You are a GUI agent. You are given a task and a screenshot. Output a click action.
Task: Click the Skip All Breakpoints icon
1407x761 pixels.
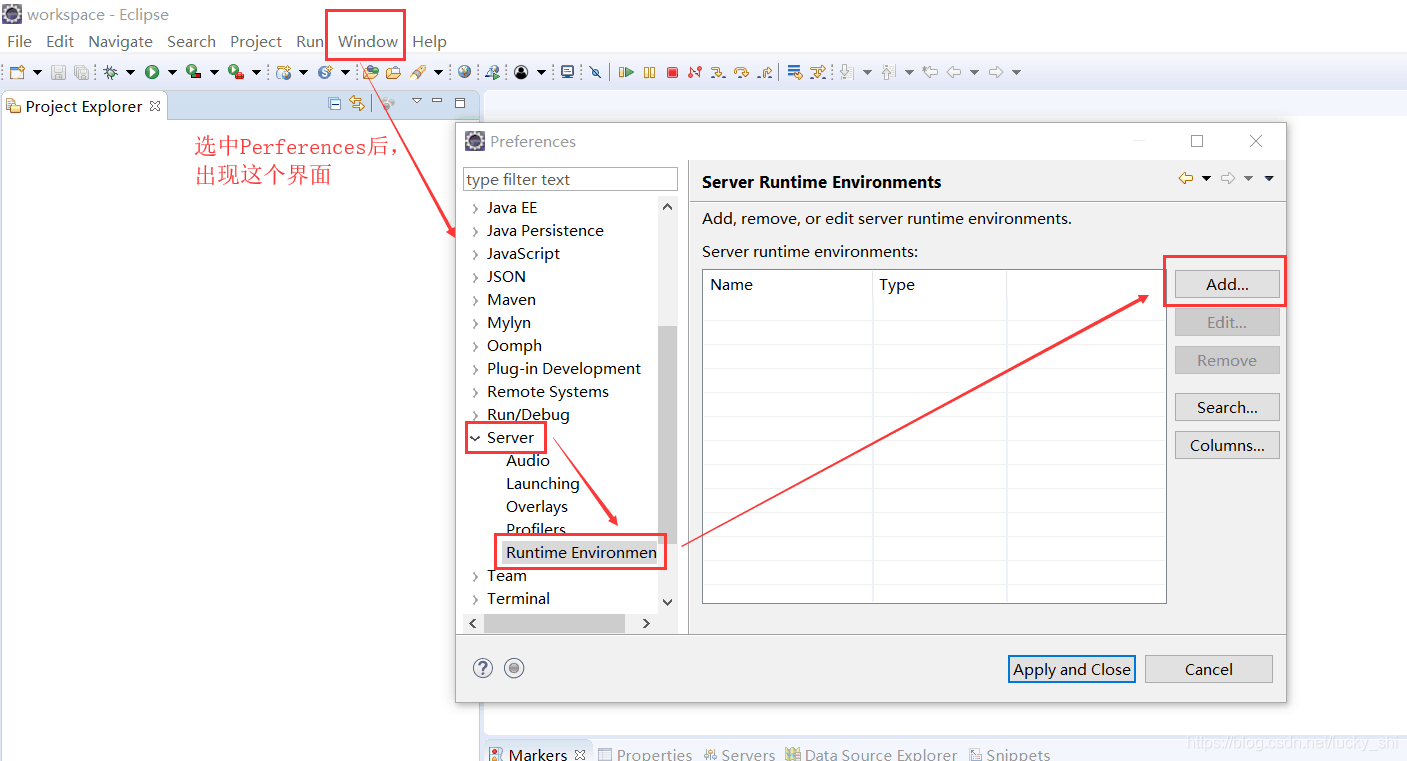[x=595, y=72]
